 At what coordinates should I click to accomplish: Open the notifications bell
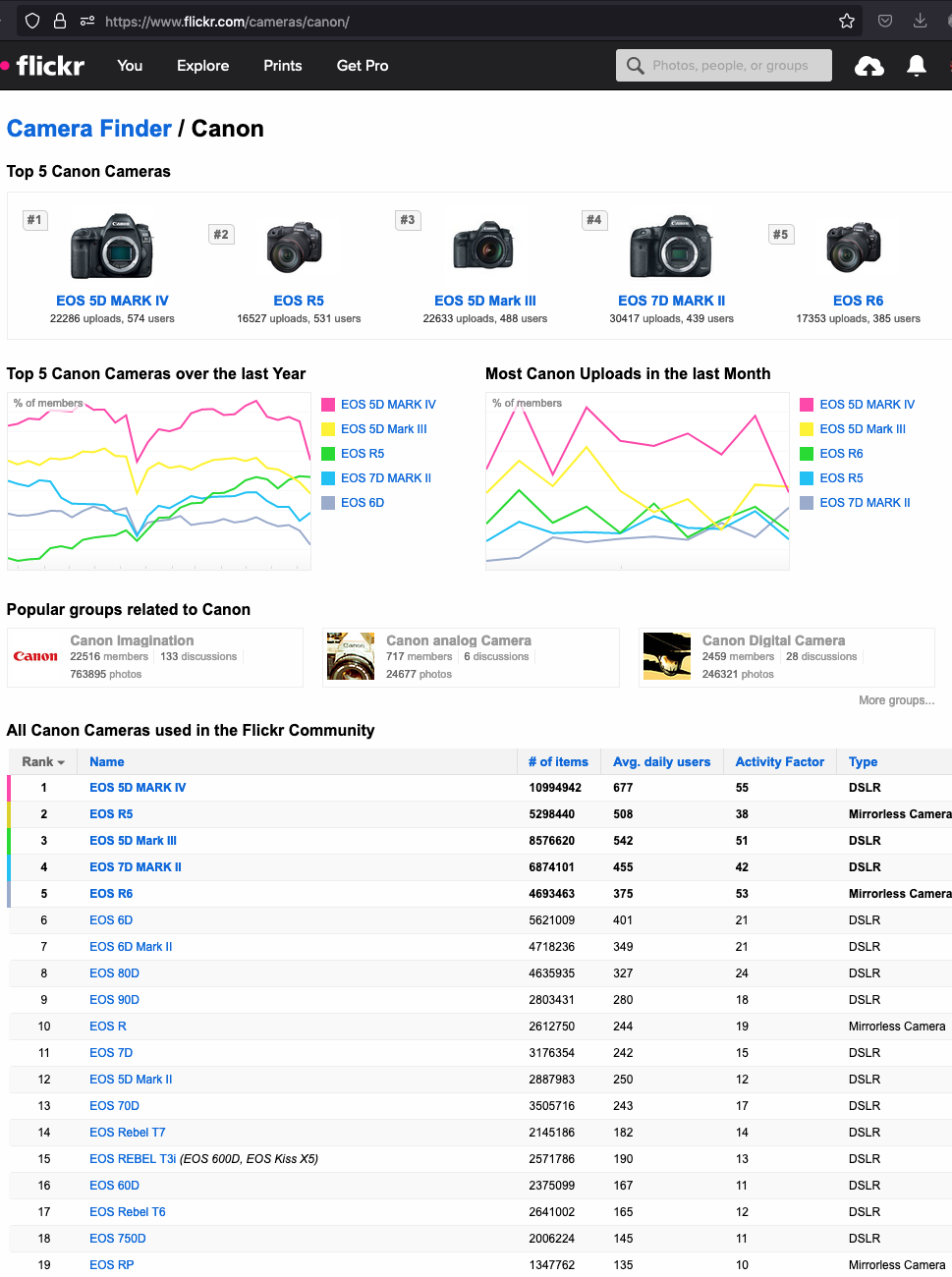tap(917, 66)
